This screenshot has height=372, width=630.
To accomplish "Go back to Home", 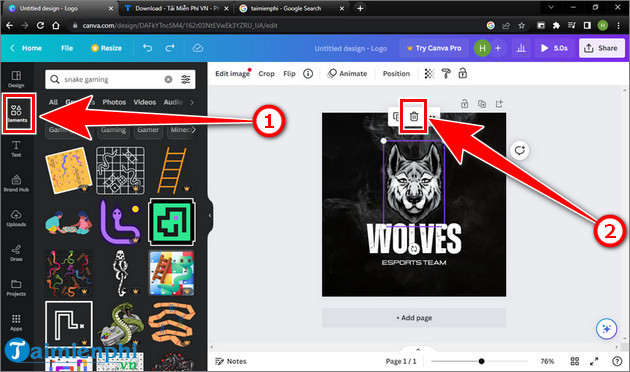I will [26, 48].
